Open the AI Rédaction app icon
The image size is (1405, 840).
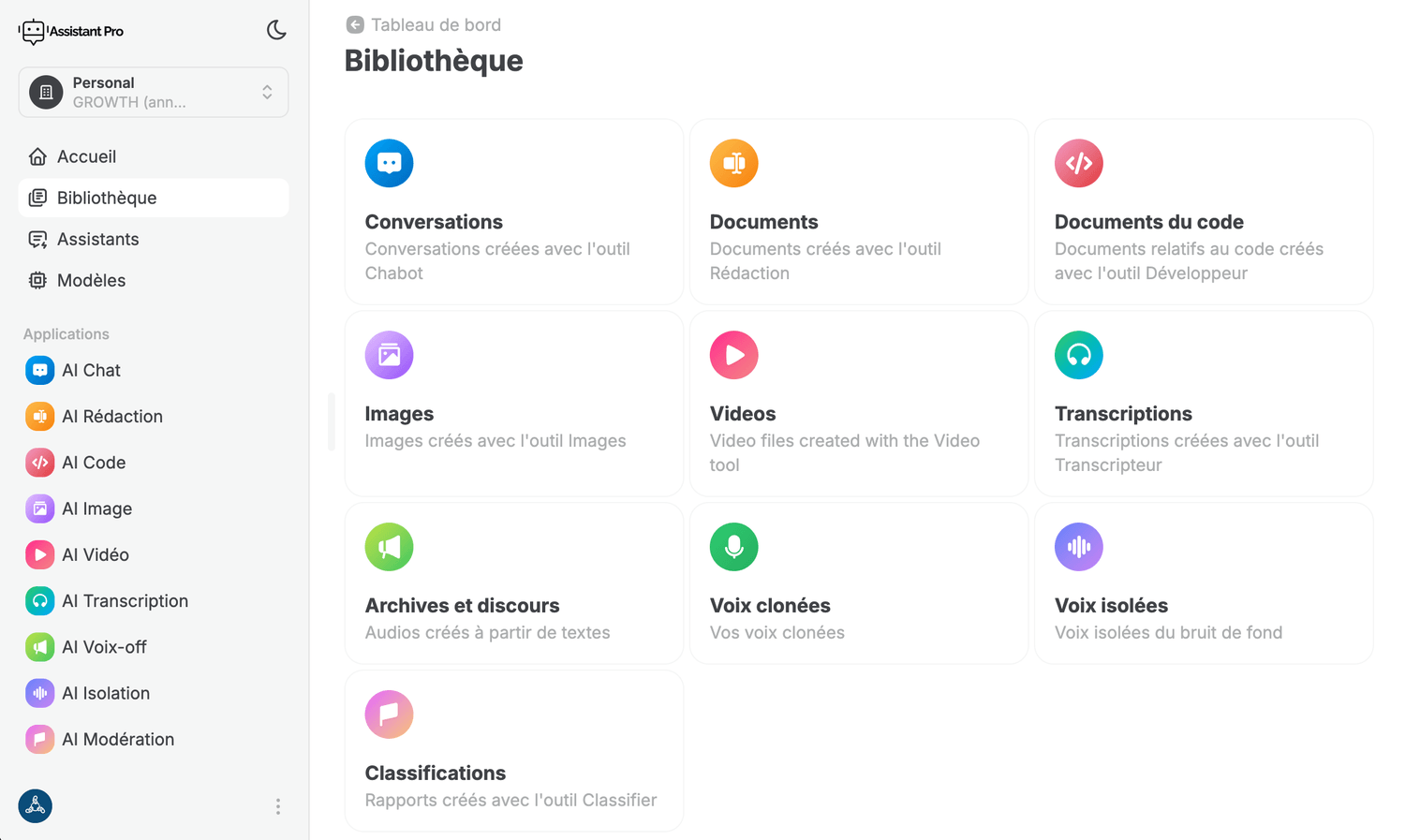click(39, 416)
